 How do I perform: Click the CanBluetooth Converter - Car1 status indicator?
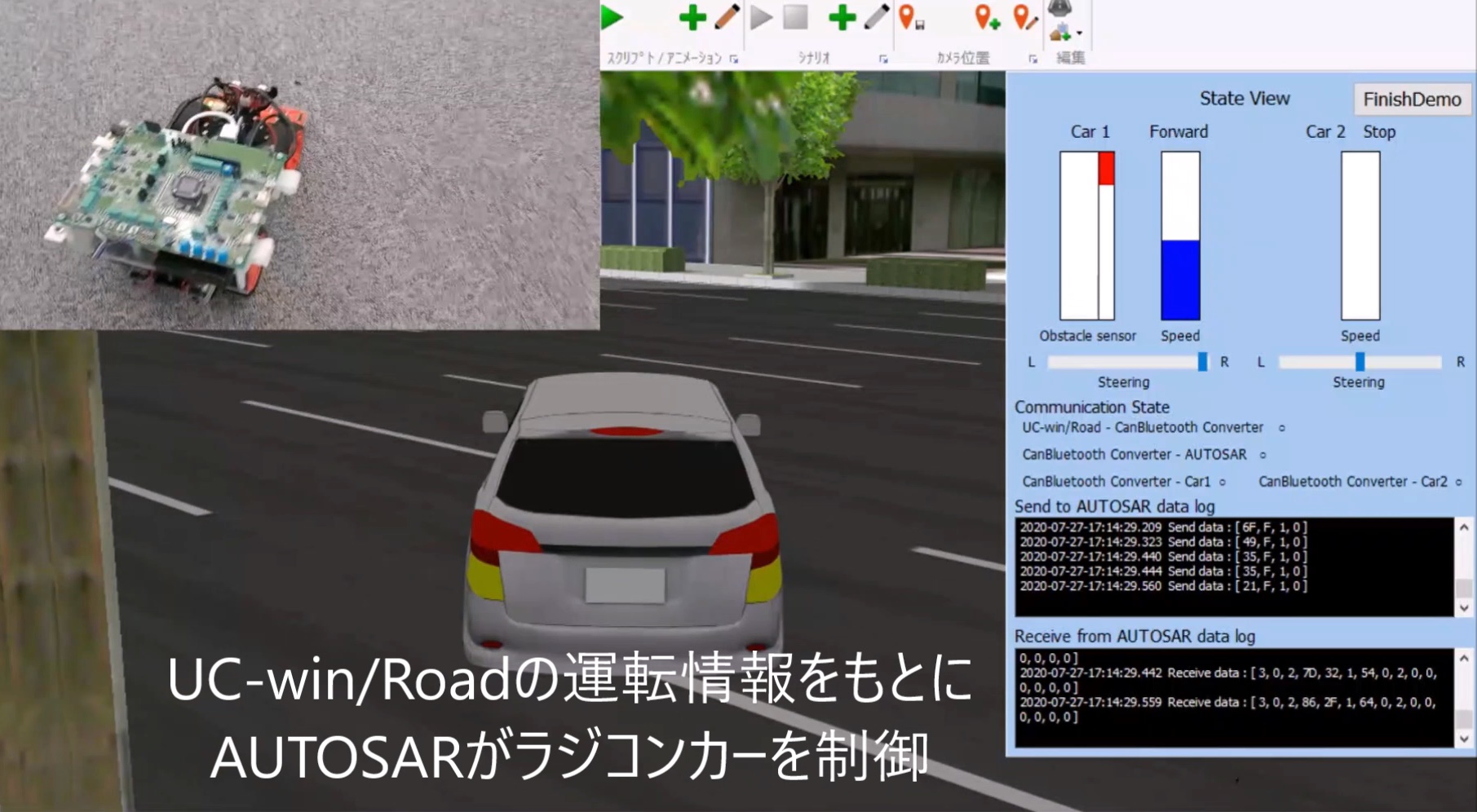click(x=1223, y=482)
